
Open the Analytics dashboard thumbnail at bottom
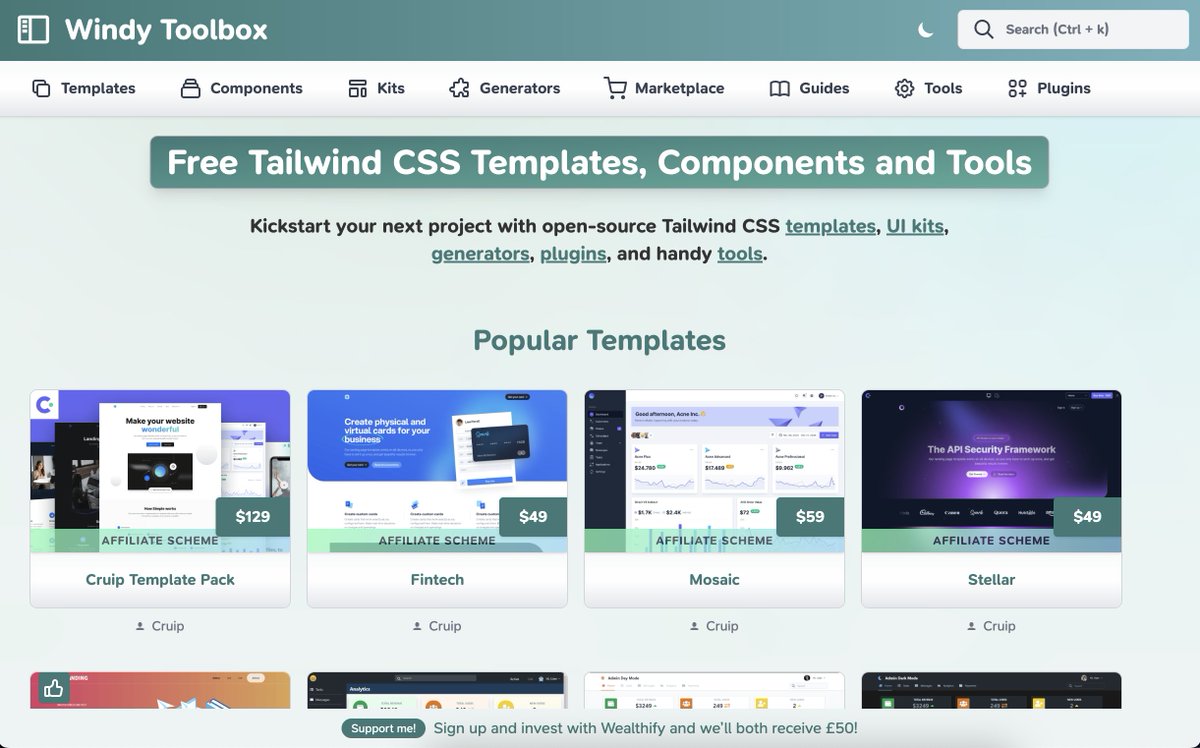437,691
